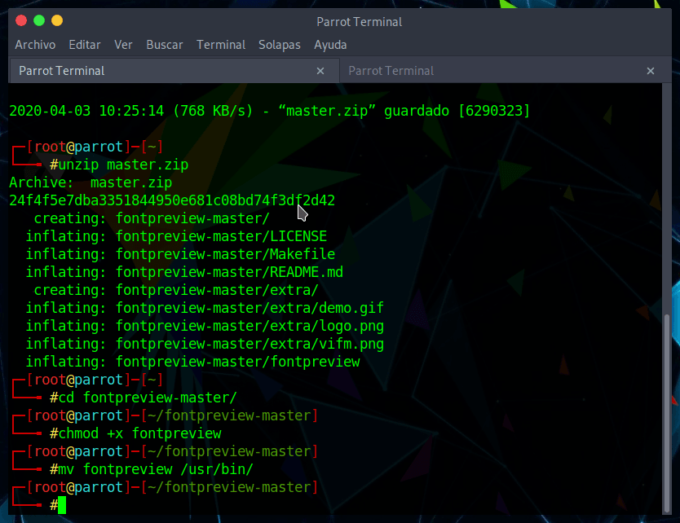The width and height of the screenshot is (680, 523).
Task: Click the line "creating: fontpreview-master/extra/"
Action: coord(176,290)
